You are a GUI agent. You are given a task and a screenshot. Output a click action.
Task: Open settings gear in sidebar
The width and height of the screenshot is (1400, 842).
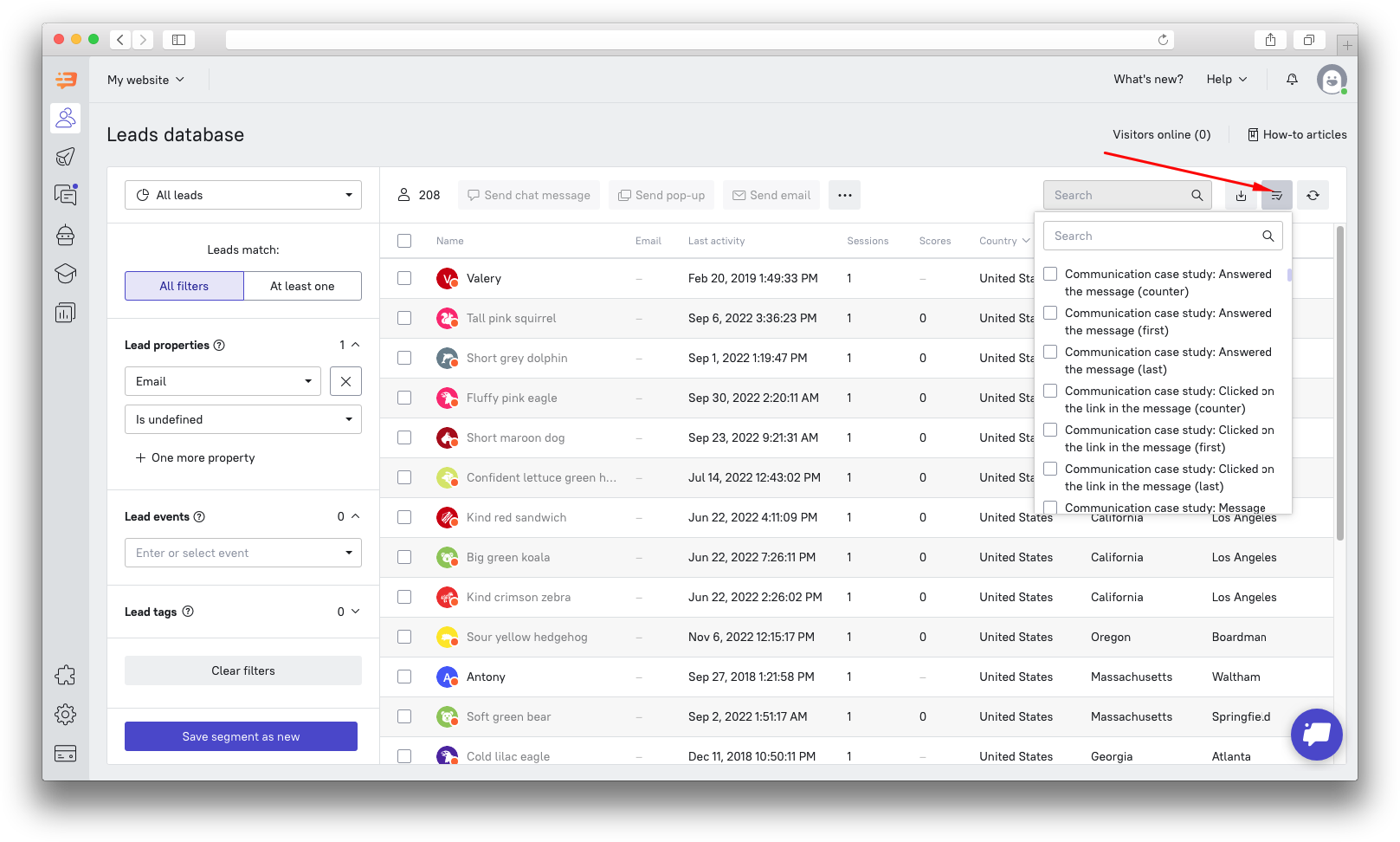(66, 715)
